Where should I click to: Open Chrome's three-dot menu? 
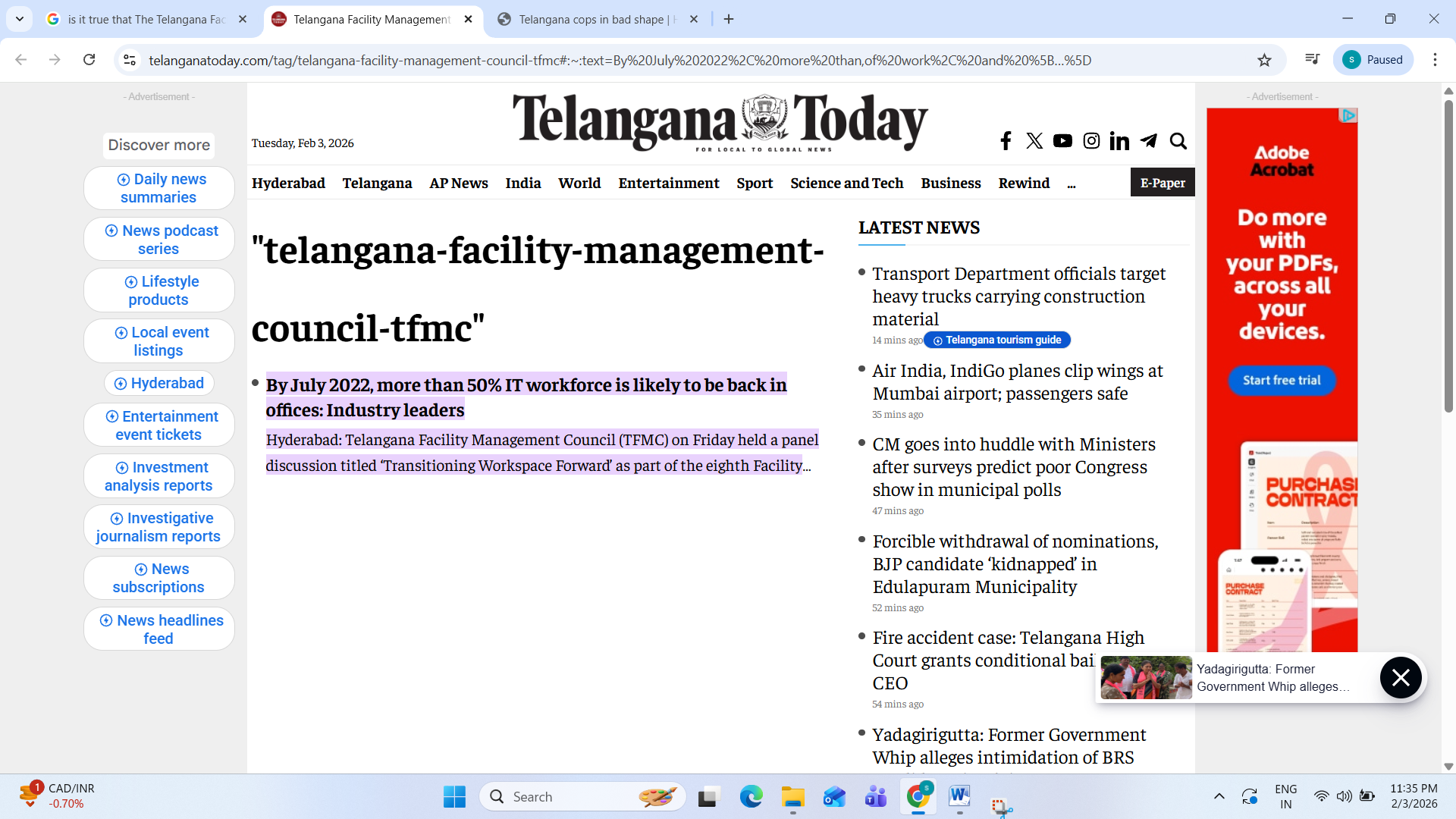[1435, 60]
